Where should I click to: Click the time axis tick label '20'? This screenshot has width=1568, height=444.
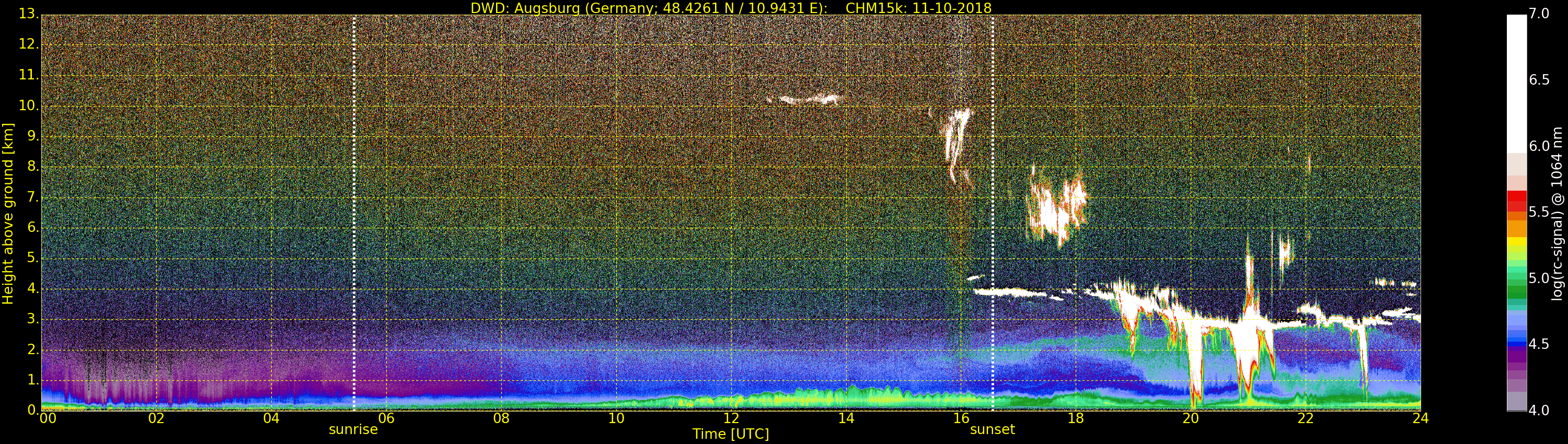(1191, 418)
